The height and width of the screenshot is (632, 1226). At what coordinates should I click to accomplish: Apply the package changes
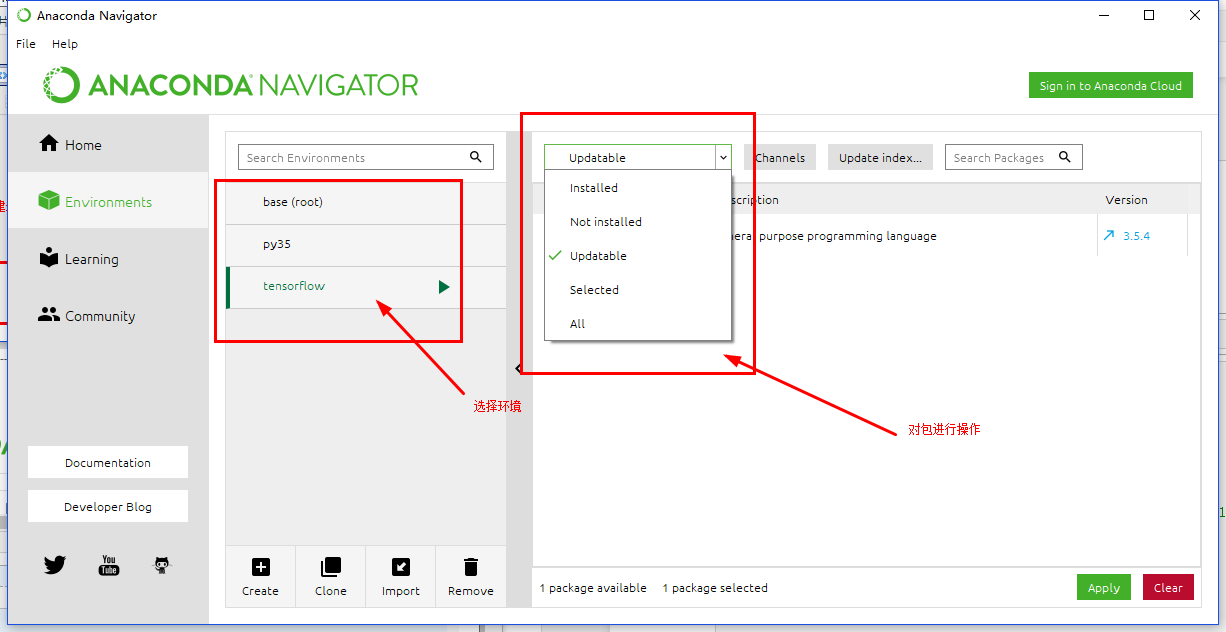click(x=1104, y=588)
